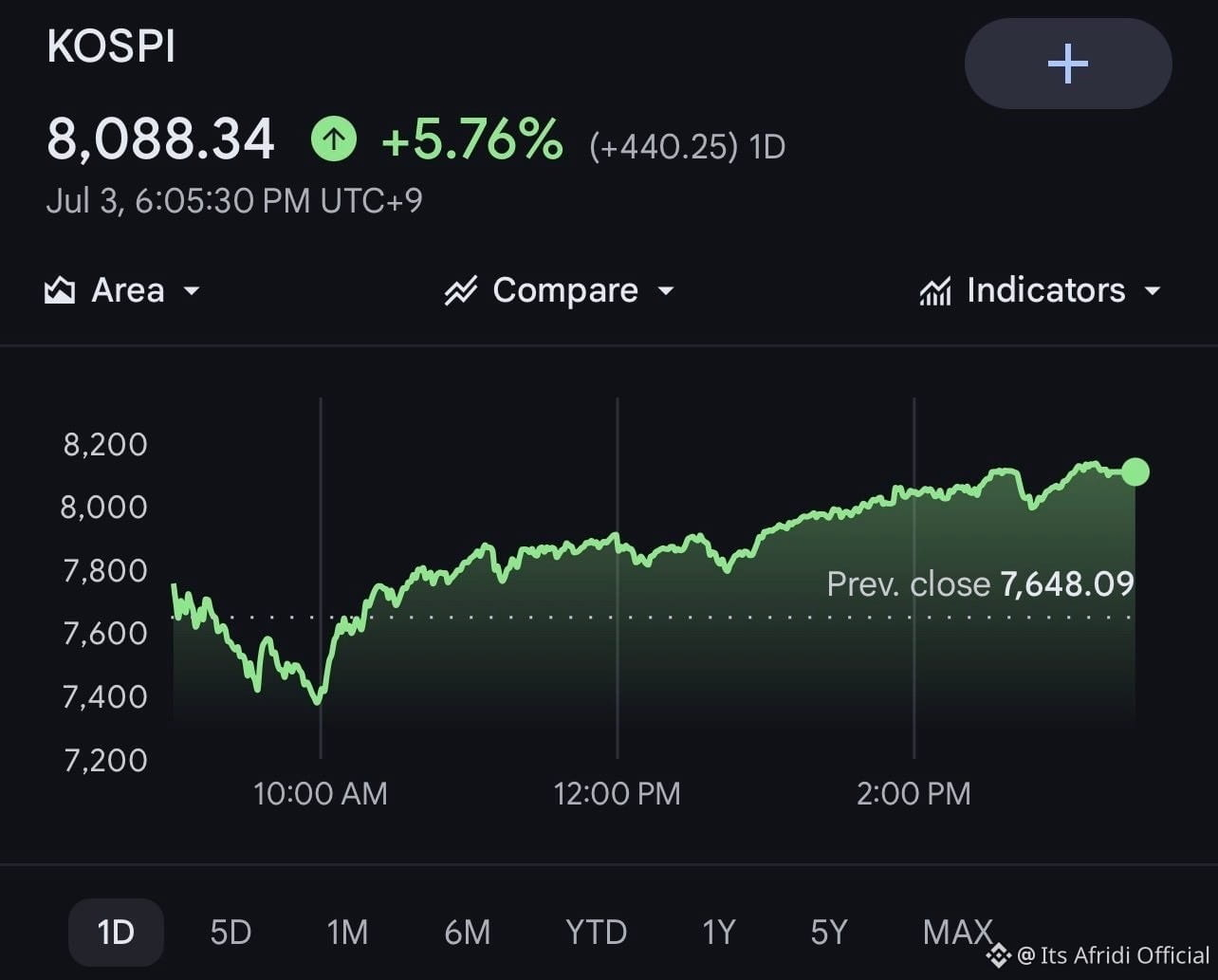Click the 7,200 y-axis label
The height and width of the screenshot is (980, 1218).
click(105, 759)
